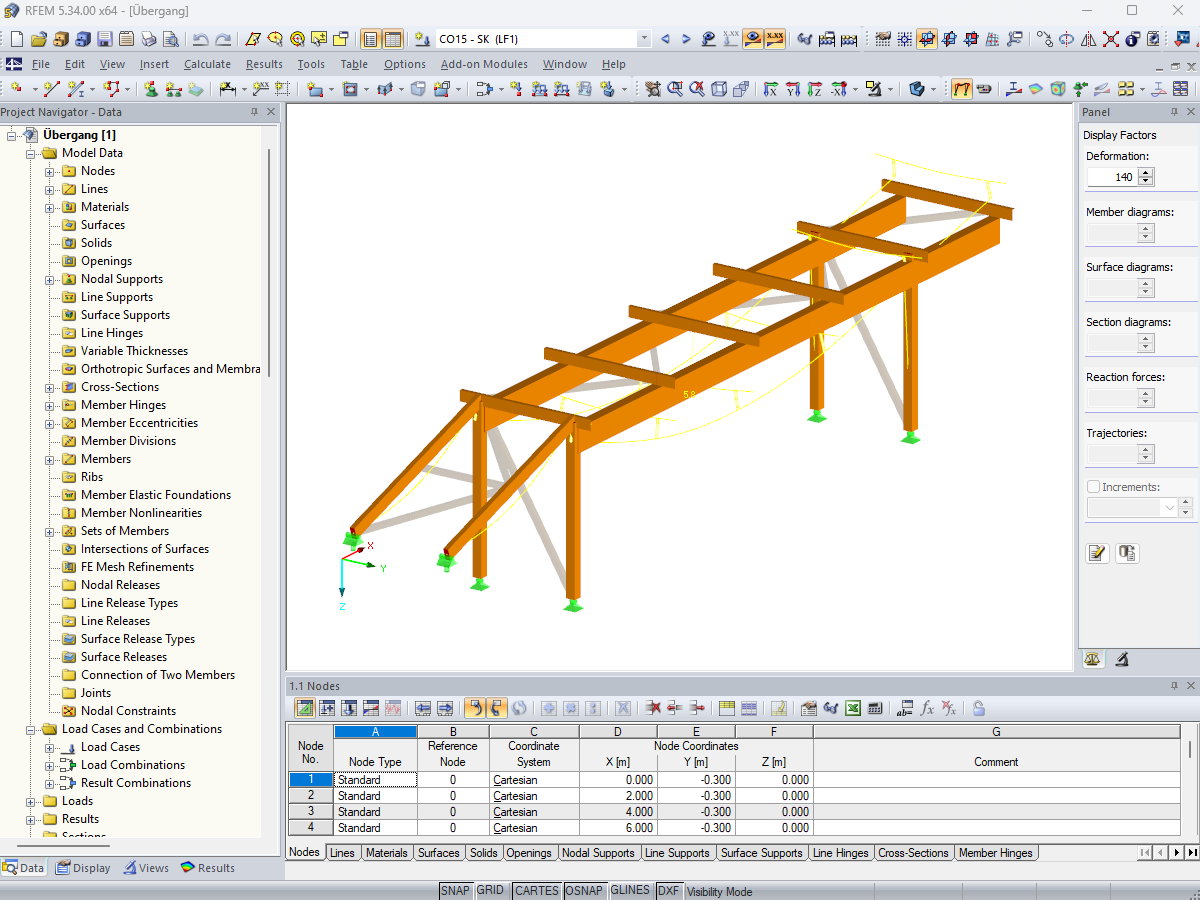This screenshot has height=900, width=1200.
Task: Open the Excel export icon in the table toolbar
Action: (x=851, y=708)
